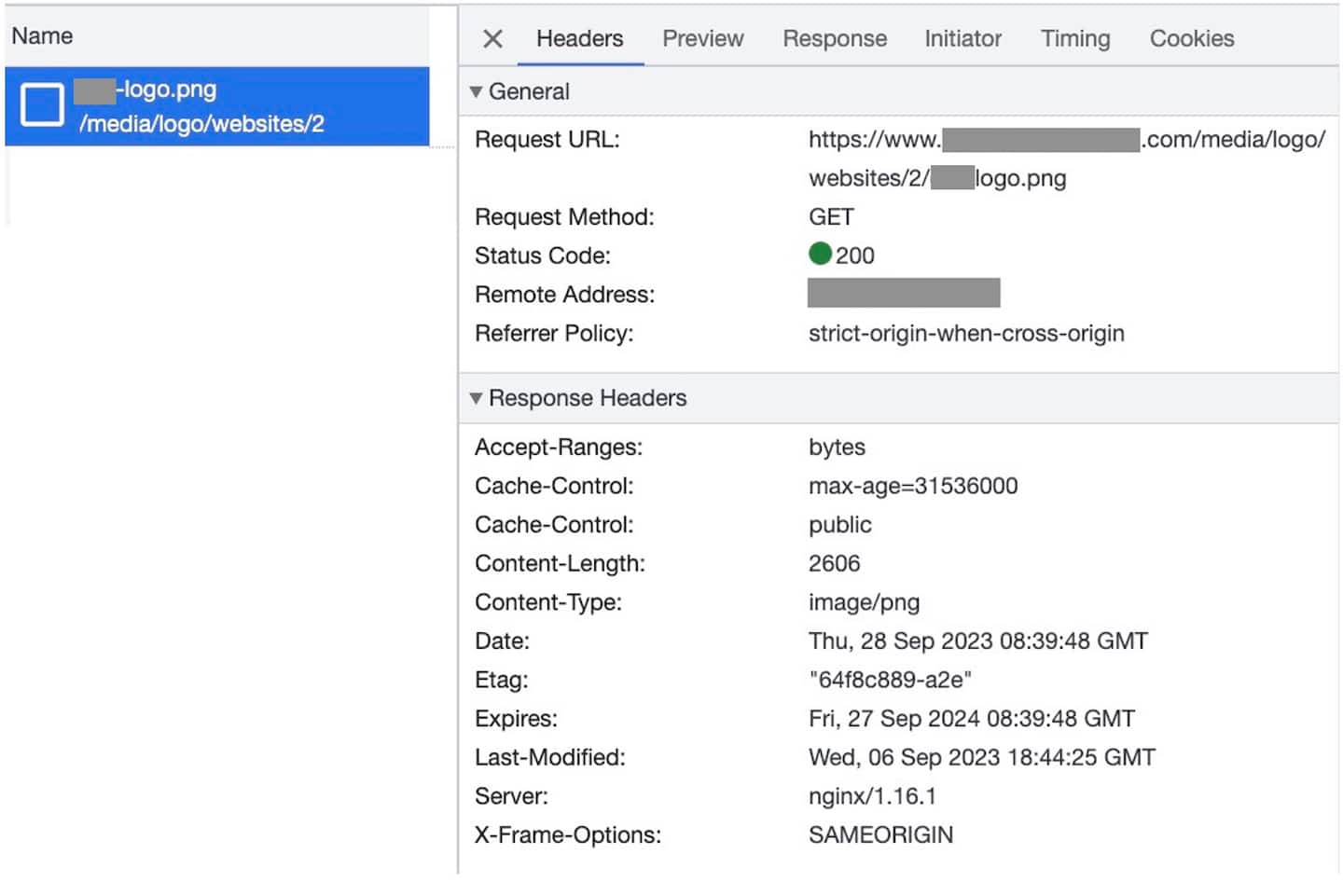This screenshot has height=896, width=1343.
Task: Click the green status code indicator dot
Action: click(820, 254)
